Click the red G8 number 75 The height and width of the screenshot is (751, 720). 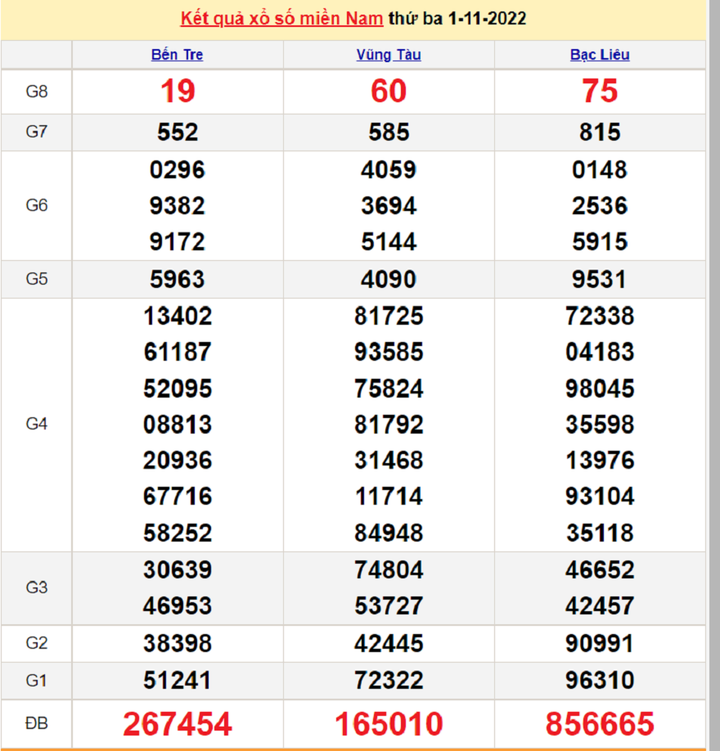(x=600, y=92)
